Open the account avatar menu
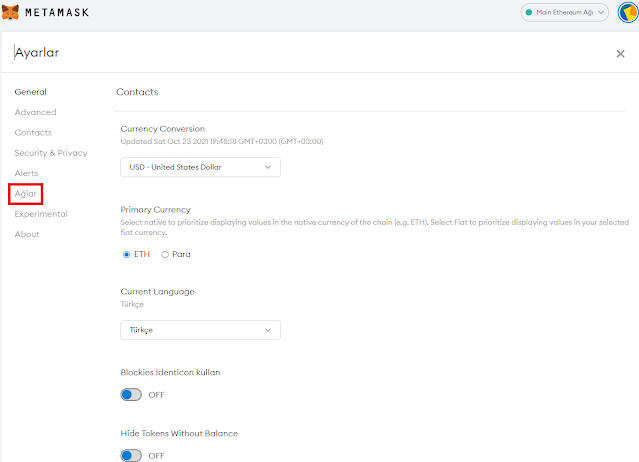The image size is (639, 462). (x=624, y=13)
